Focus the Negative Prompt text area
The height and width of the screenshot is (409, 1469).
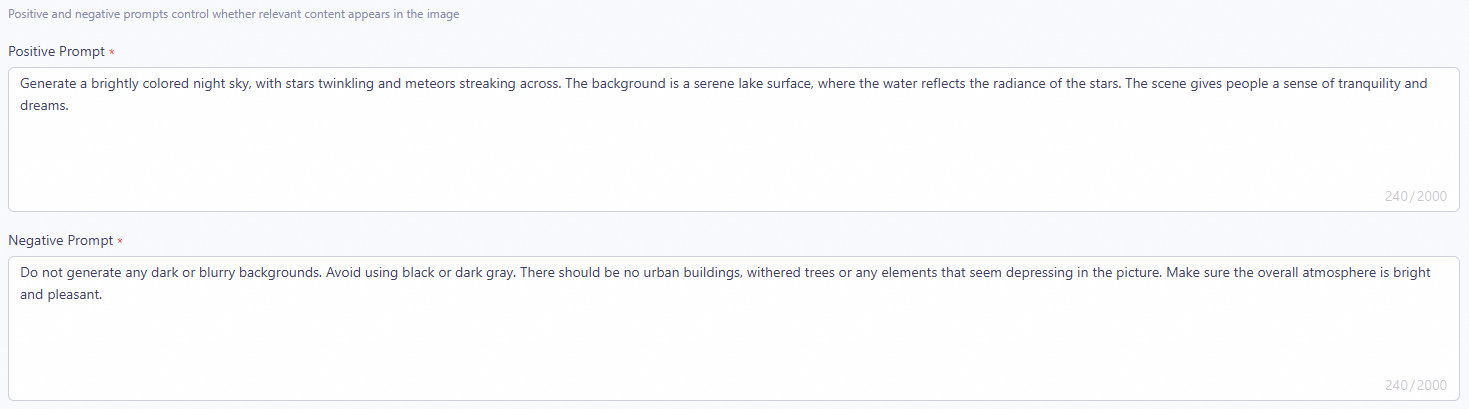click(x=733, y=340)
